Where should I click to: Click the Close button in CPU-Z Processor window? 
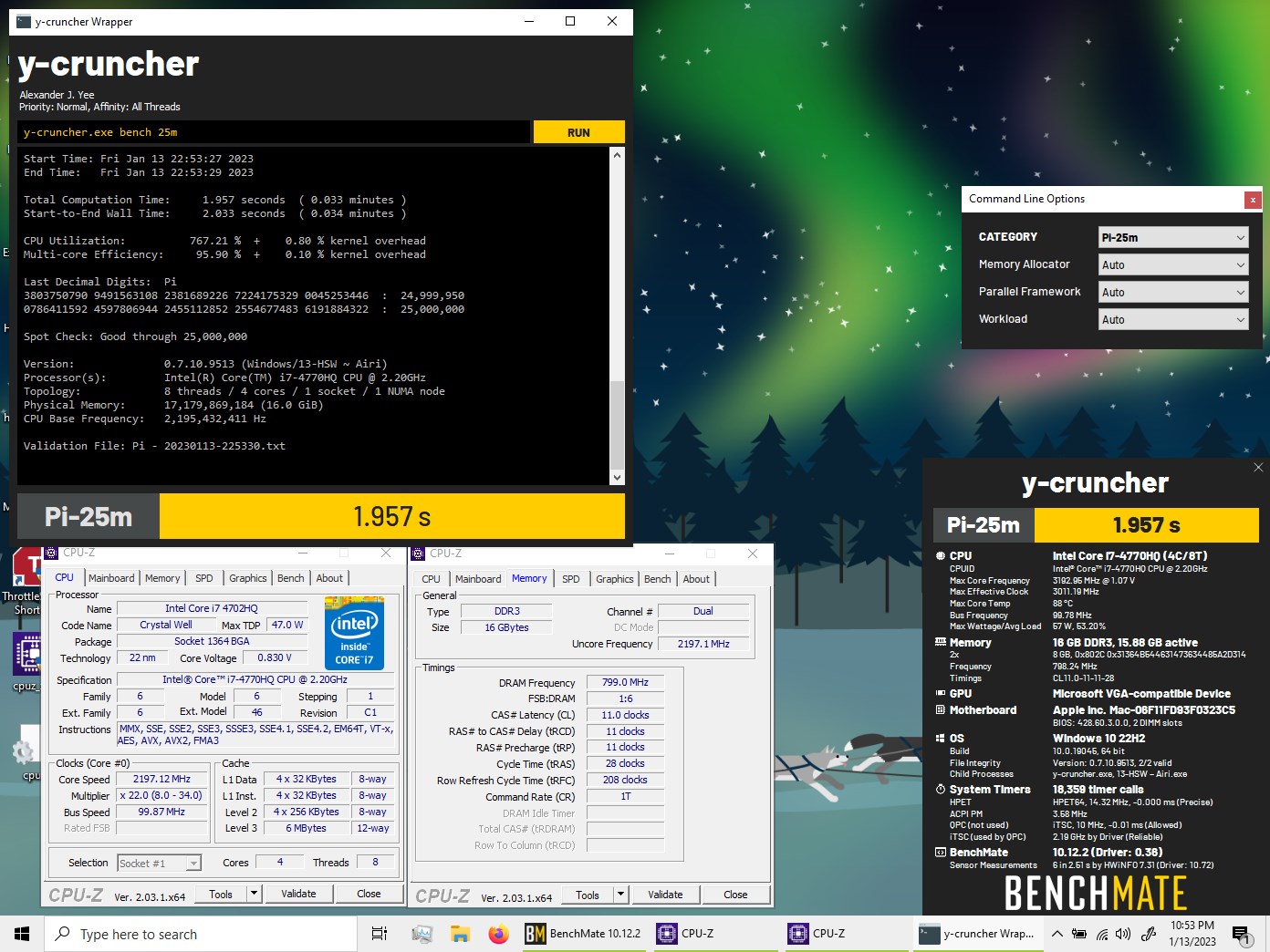click(x=369, y=894)
